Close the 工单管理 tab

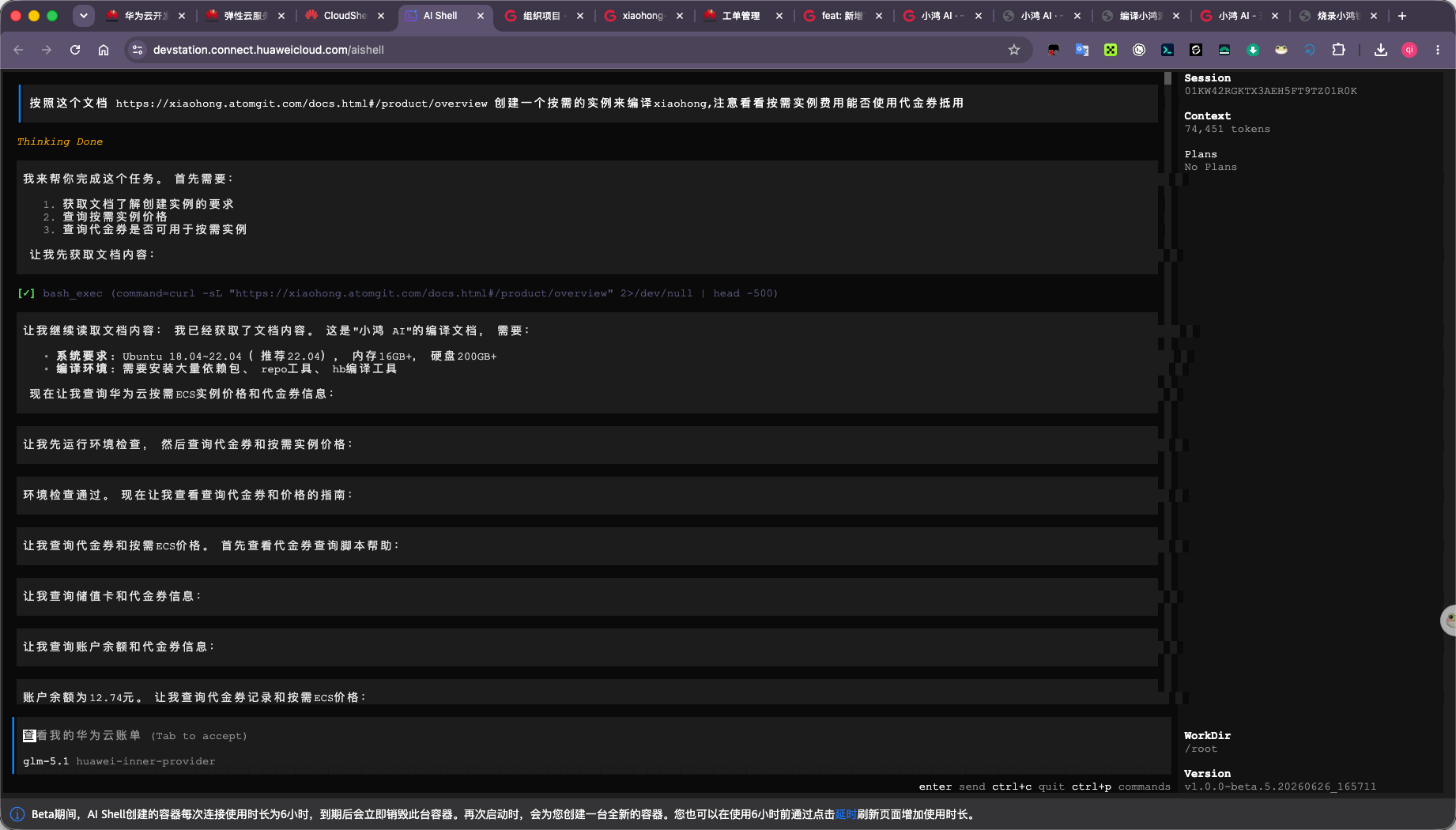click(779, 16)
